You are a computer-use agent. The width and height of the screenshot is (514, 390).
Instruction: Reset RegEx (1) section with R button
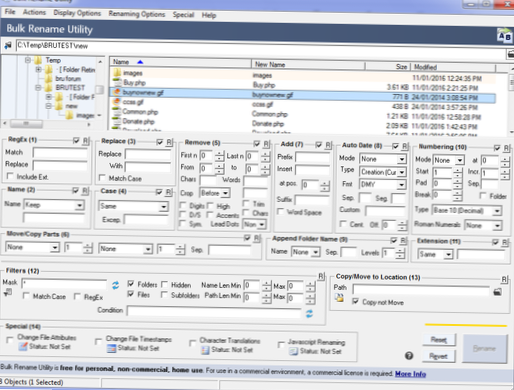pos(86,141)
